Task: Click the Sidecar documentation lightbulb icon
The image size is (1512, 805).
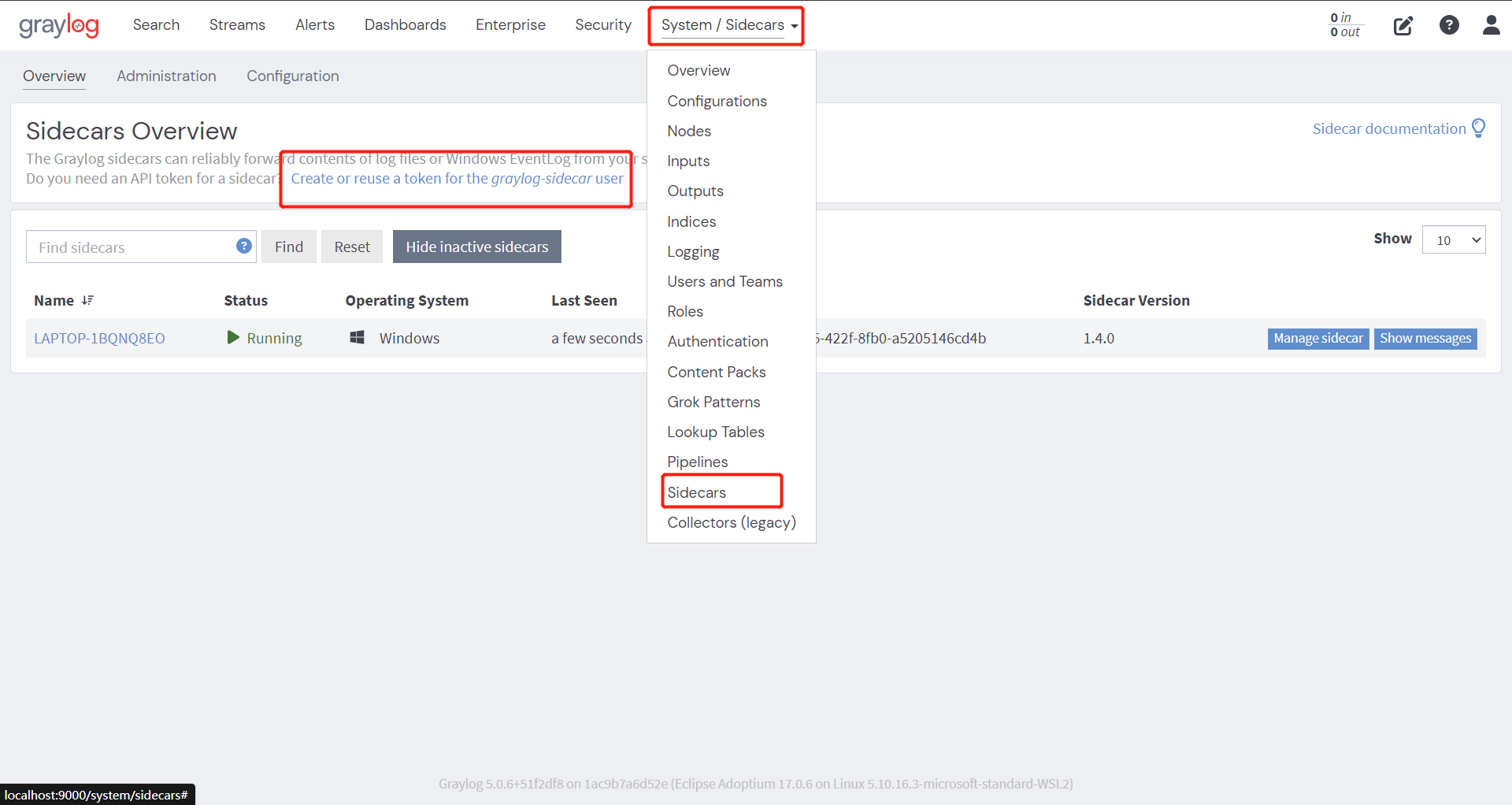Action: [x=1479, y=128]
